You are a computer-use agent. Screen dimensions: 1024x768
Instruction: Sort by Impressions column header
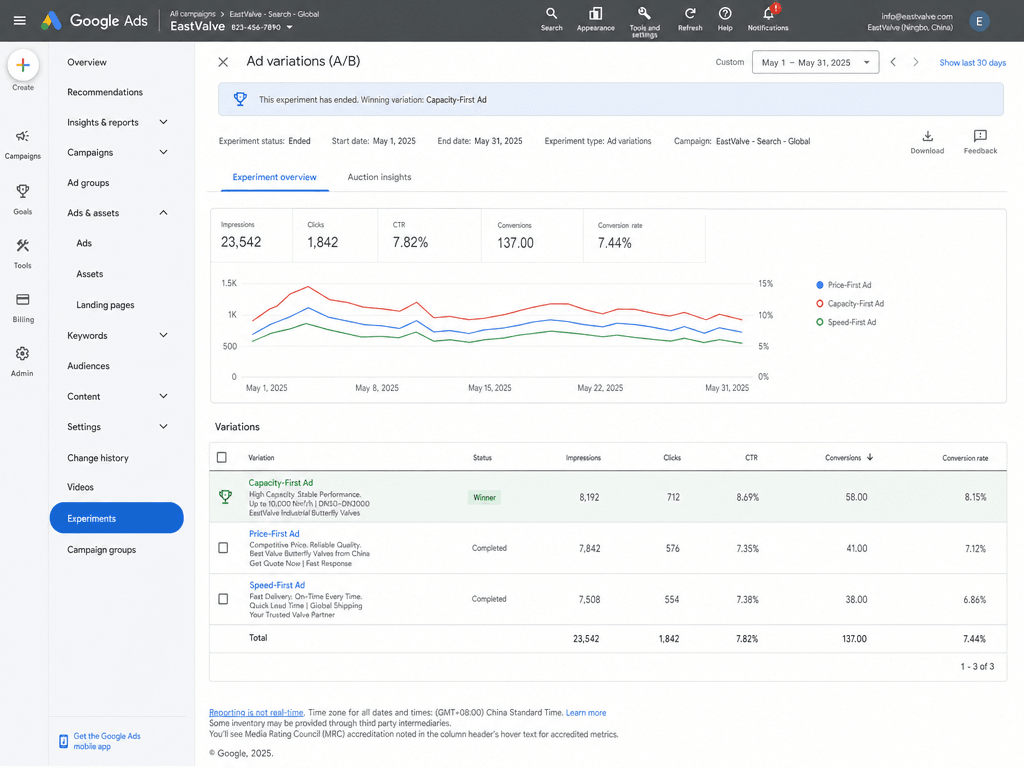583,458
